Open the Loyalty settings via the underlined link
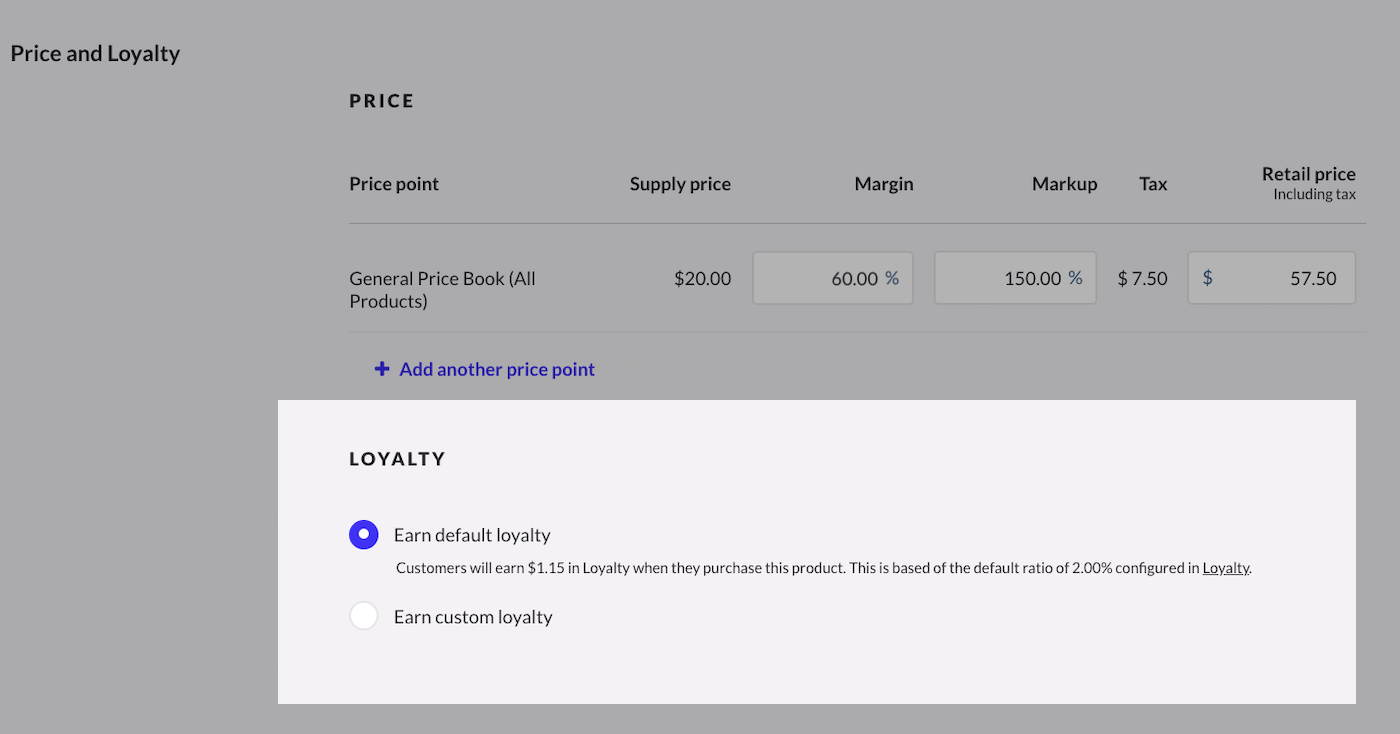The image size is (1400, 734). [1226, 567]
